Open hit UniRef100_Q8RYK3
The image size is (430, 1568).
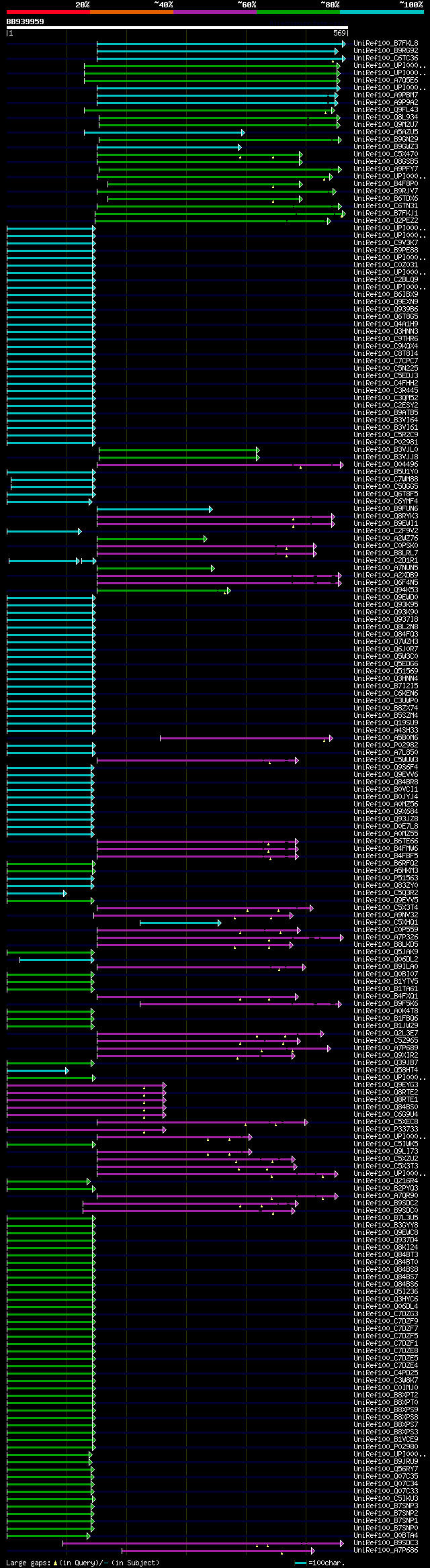click(x=386, y=516)
